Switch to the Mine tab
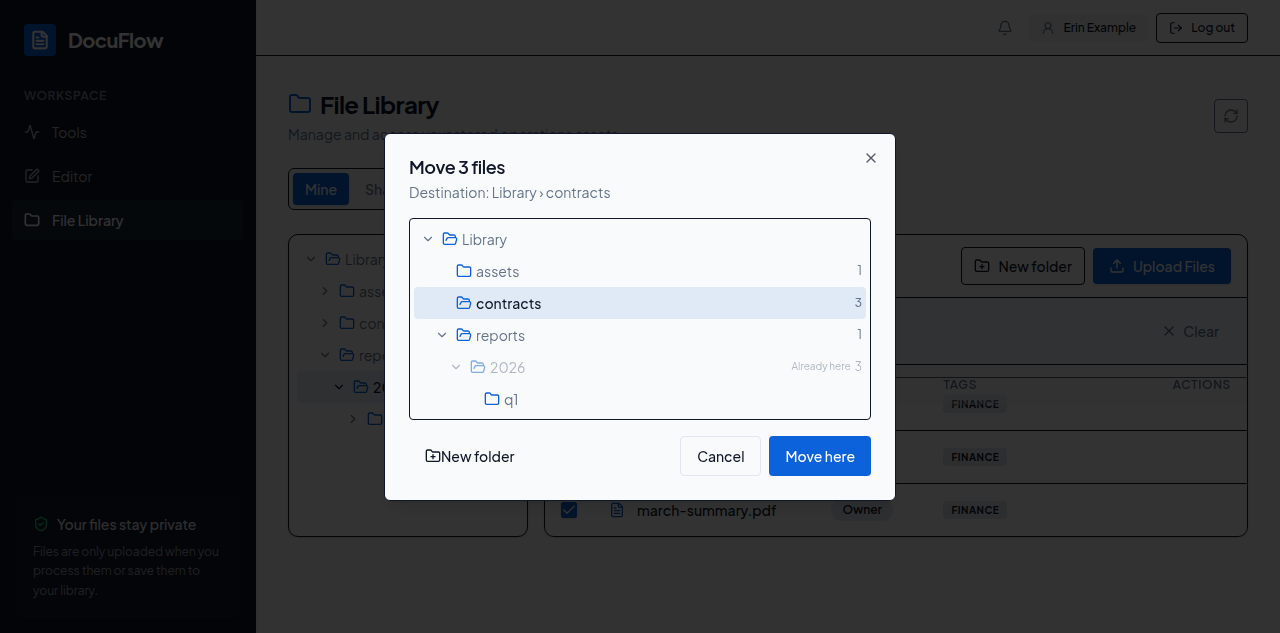The width and height of the screenshot is (1280, 633). (x=321, y=189)
